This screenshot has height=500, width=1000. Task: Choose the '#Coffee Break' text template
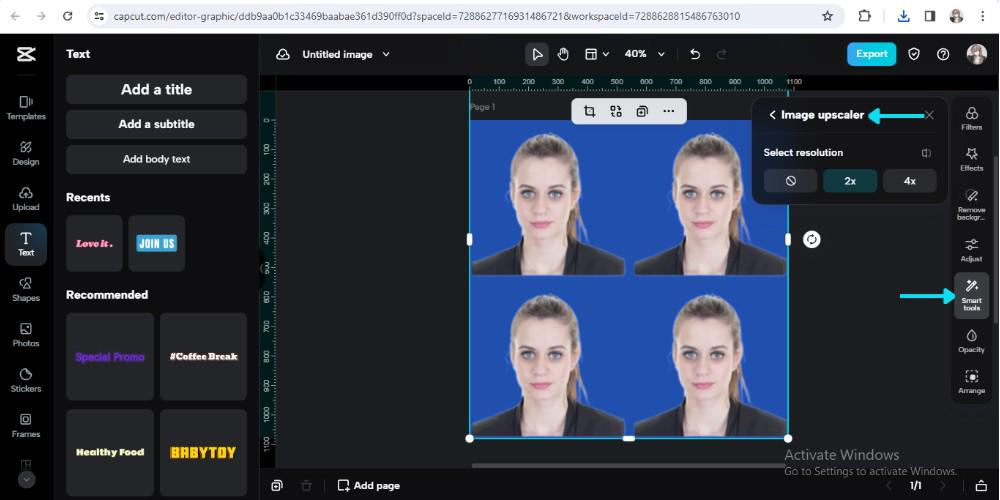(203, 357)
